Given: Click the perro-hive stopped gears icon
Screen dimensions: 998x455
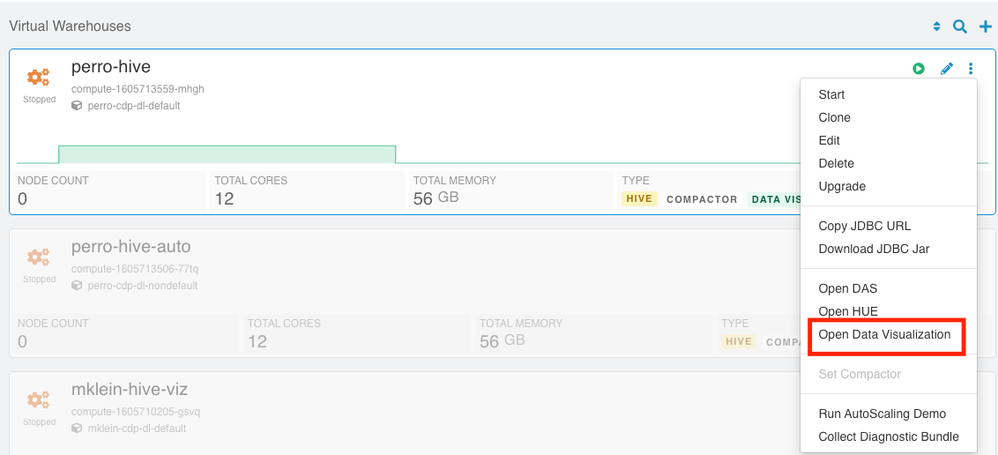Looking at the screenshot, I should tap(38, 78).
